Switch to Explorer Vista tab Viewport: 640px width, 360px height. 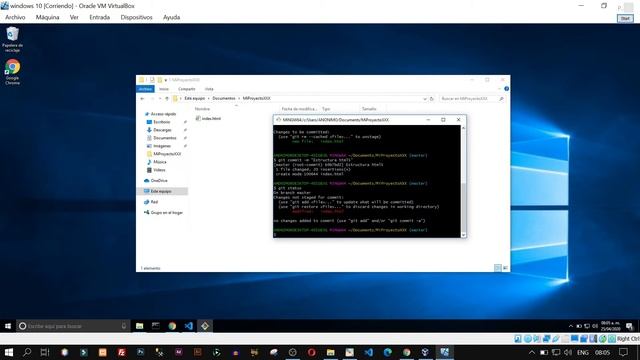(209, 89)
